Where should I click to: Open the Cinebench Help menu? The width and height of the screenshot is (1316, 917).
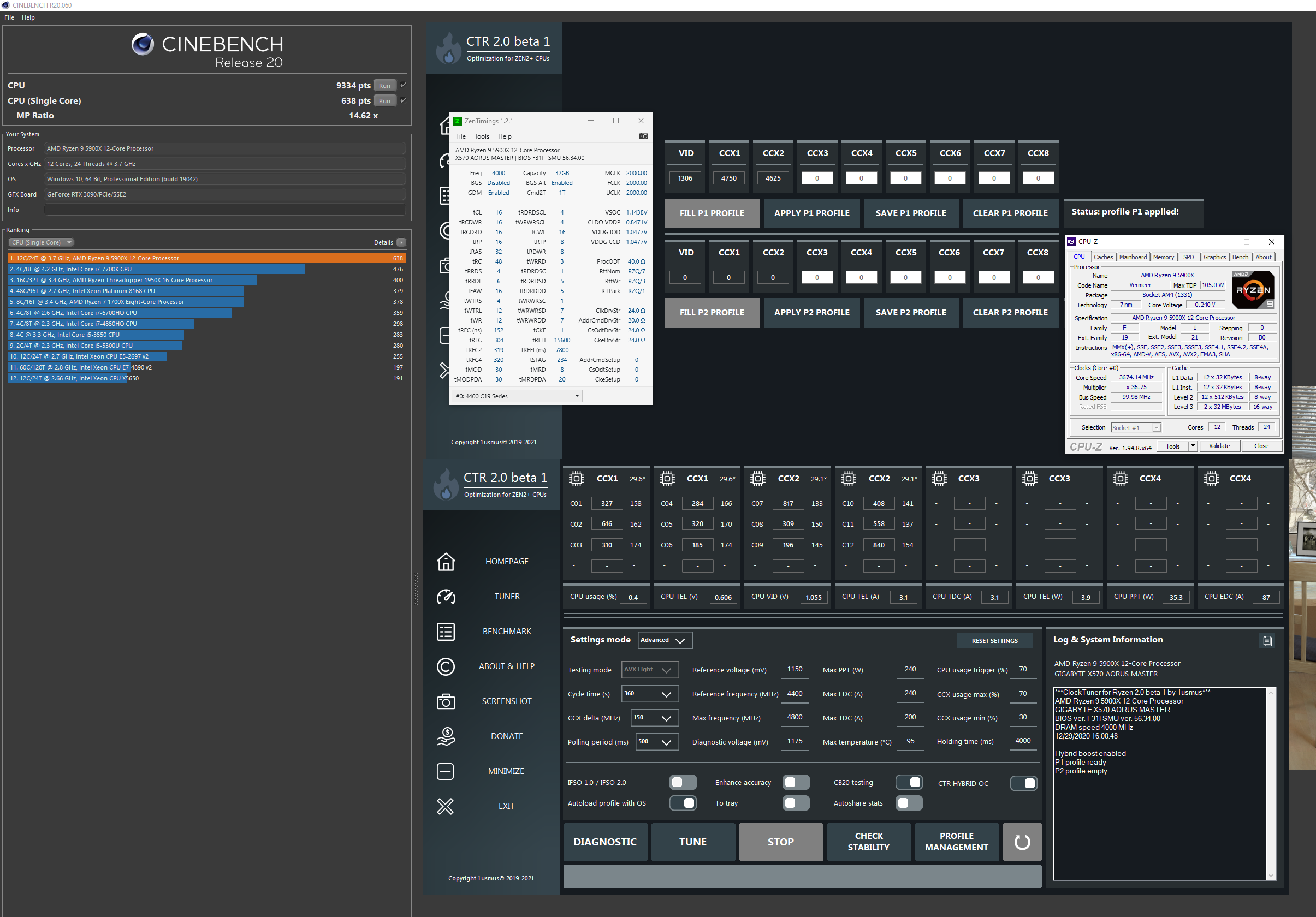pos(28,17)
